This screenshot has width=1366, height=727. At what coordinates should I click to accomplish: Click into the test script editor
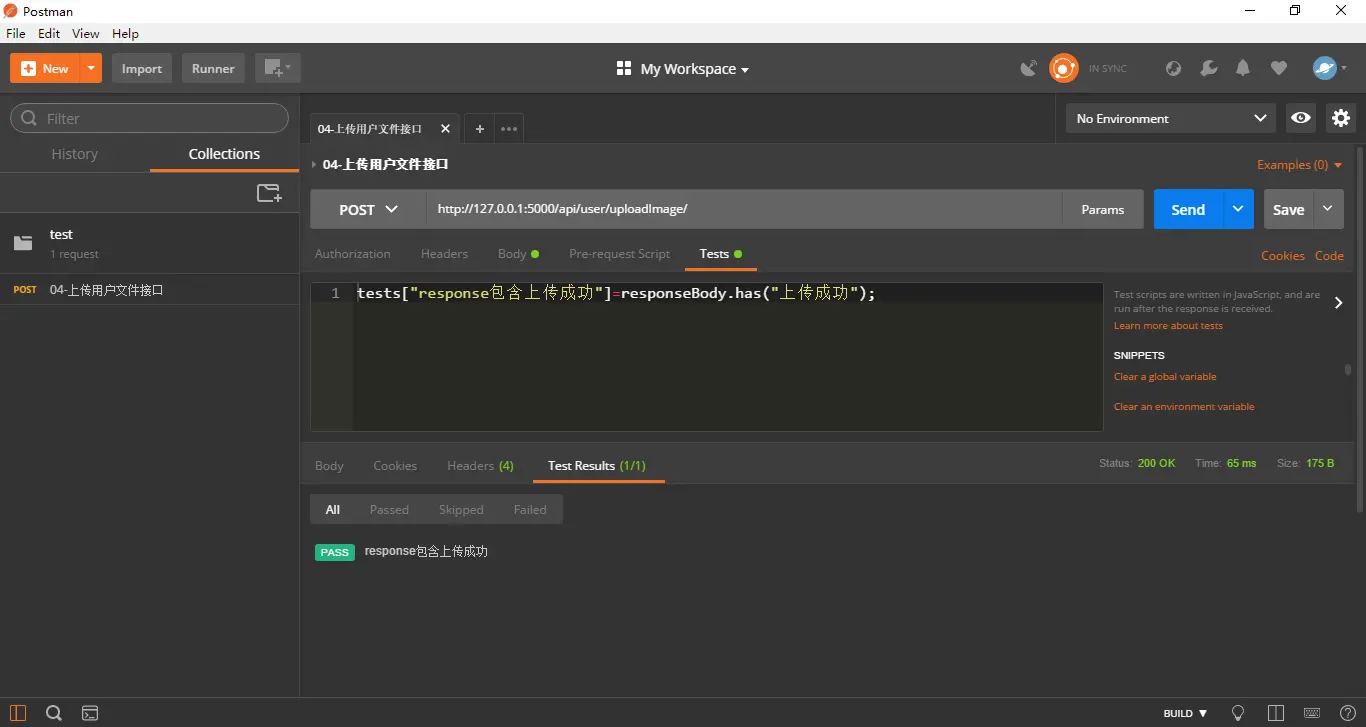point(728,356)
